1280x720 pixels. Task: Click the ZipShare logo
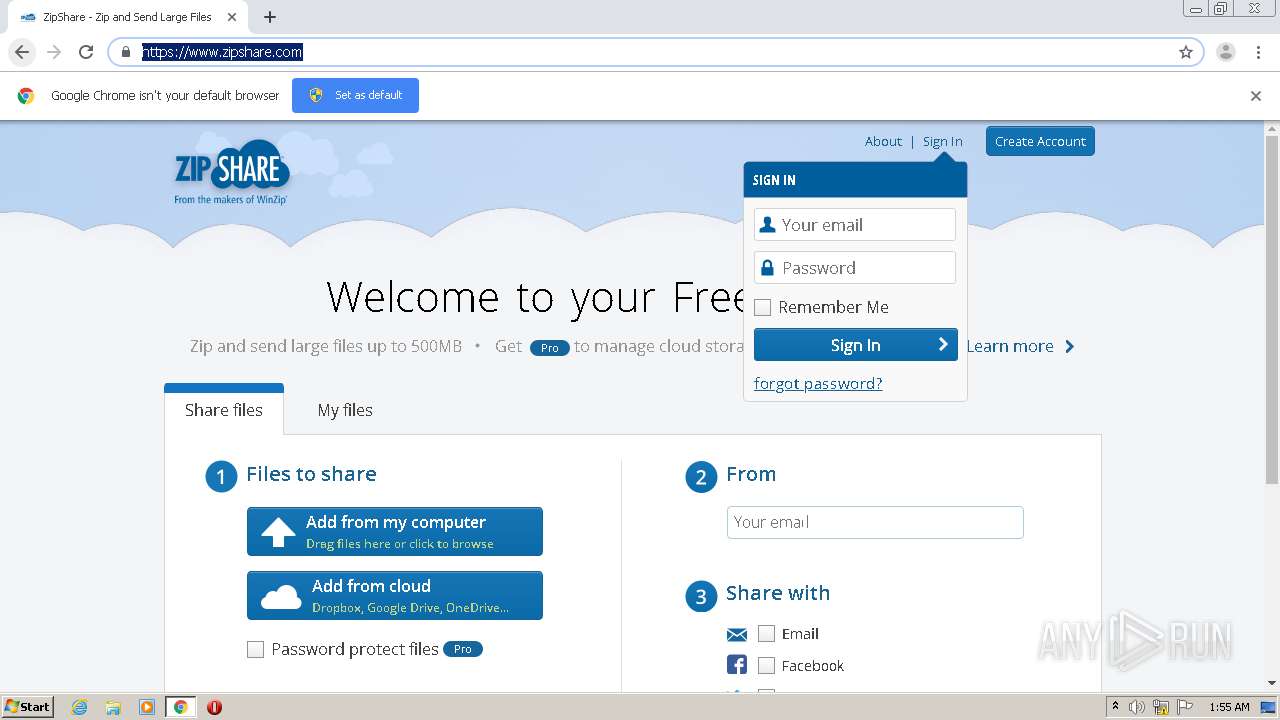coord(232,172)
